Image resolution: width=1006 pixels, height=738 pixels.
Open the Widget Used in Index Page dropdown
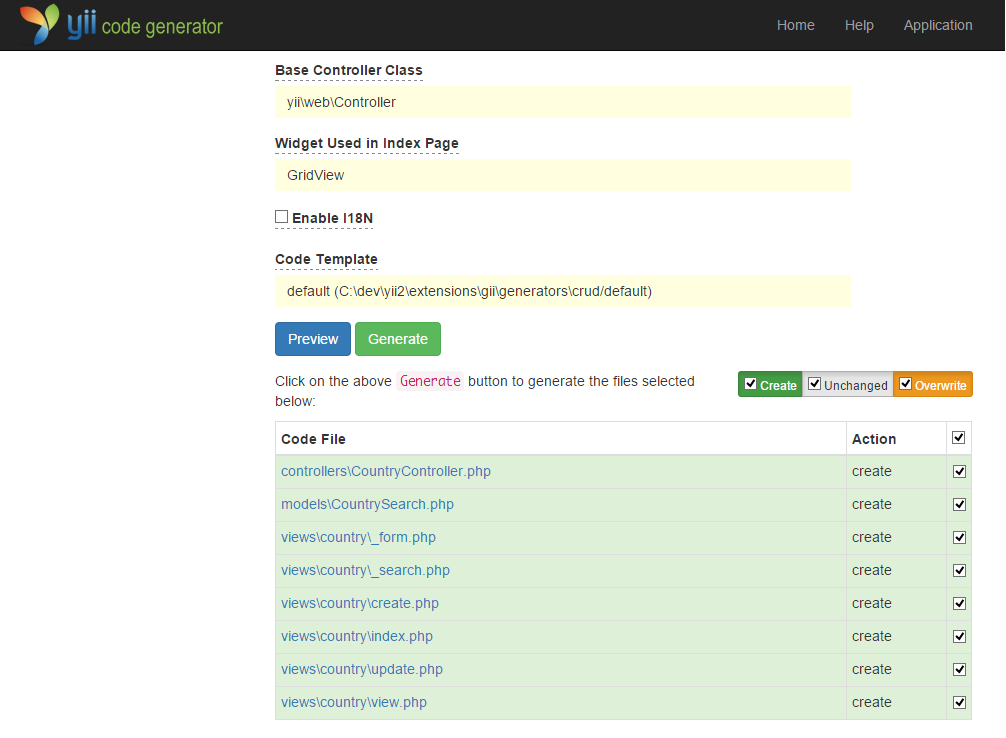(x=562, y=175)
